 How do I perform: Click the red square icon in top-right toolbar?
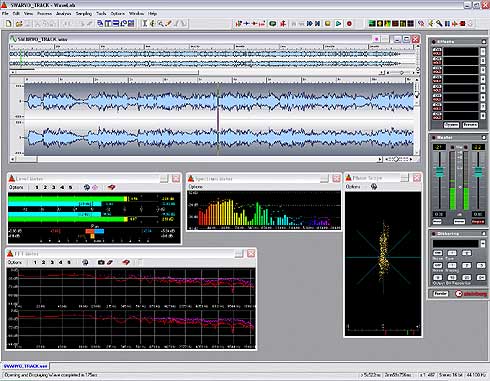coord(463,24)
